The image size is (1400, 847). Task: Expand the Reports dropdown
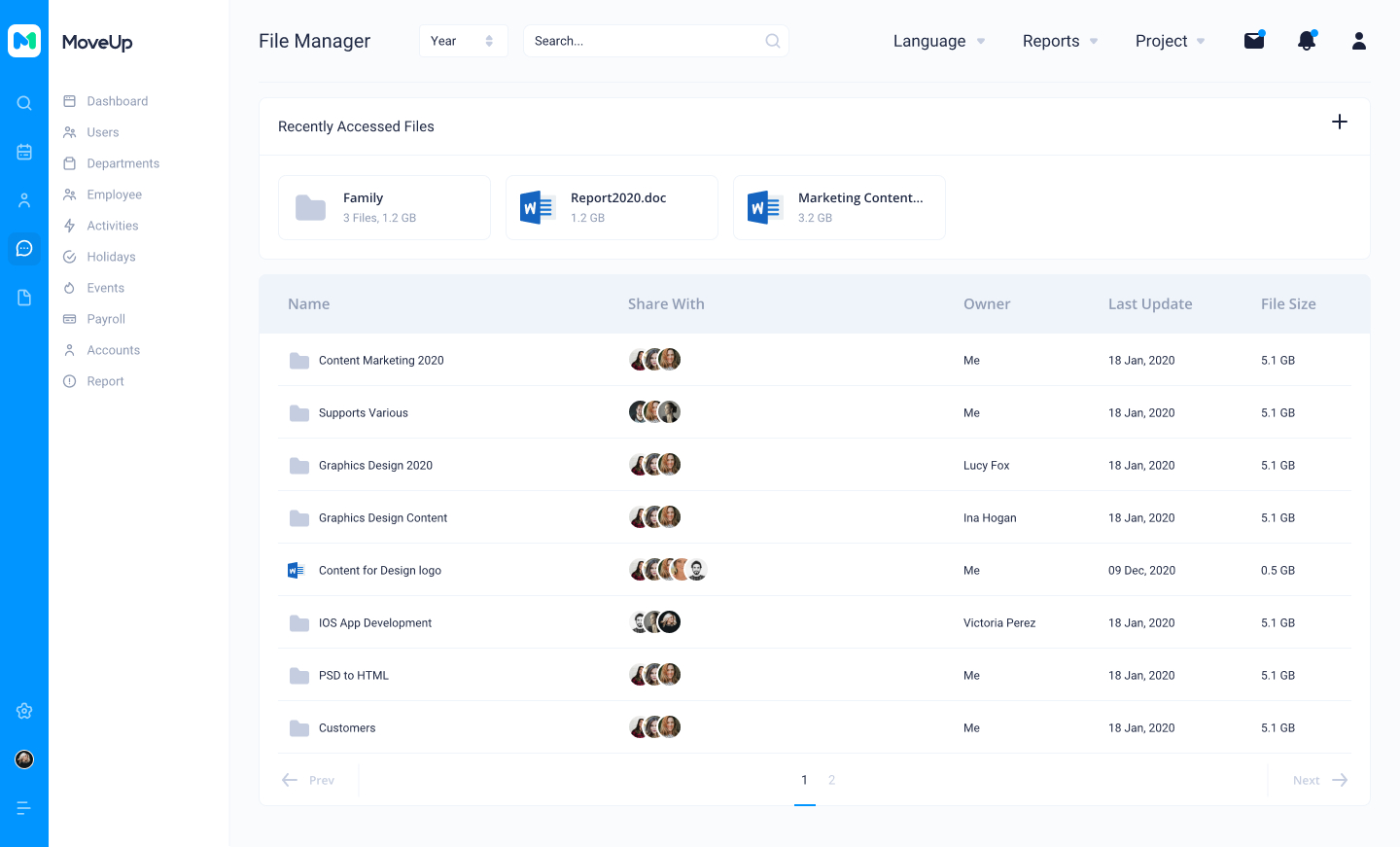click(1061, 41)
